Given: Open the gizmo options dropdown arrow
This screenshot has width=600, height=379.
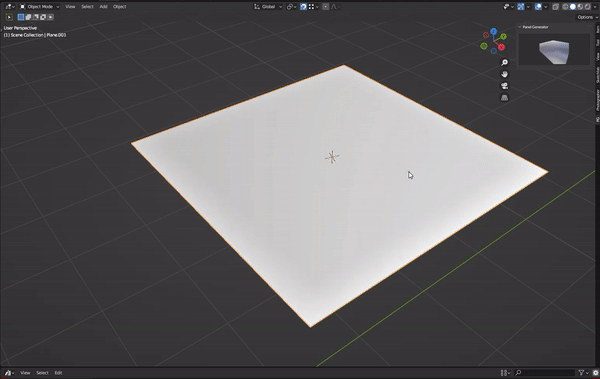Looking at the screenshot, I should pyautogui.click(x=528, y=7).
